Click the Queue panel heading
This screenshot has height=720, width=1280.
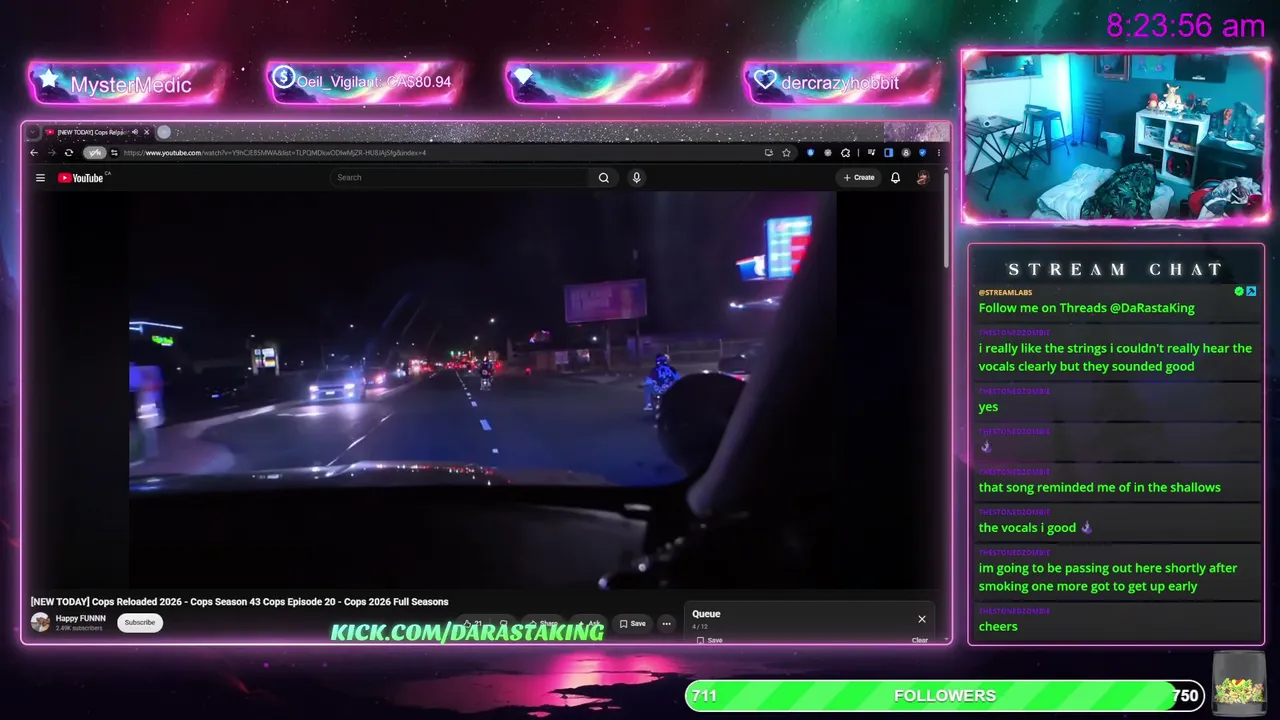pos(706,614)
